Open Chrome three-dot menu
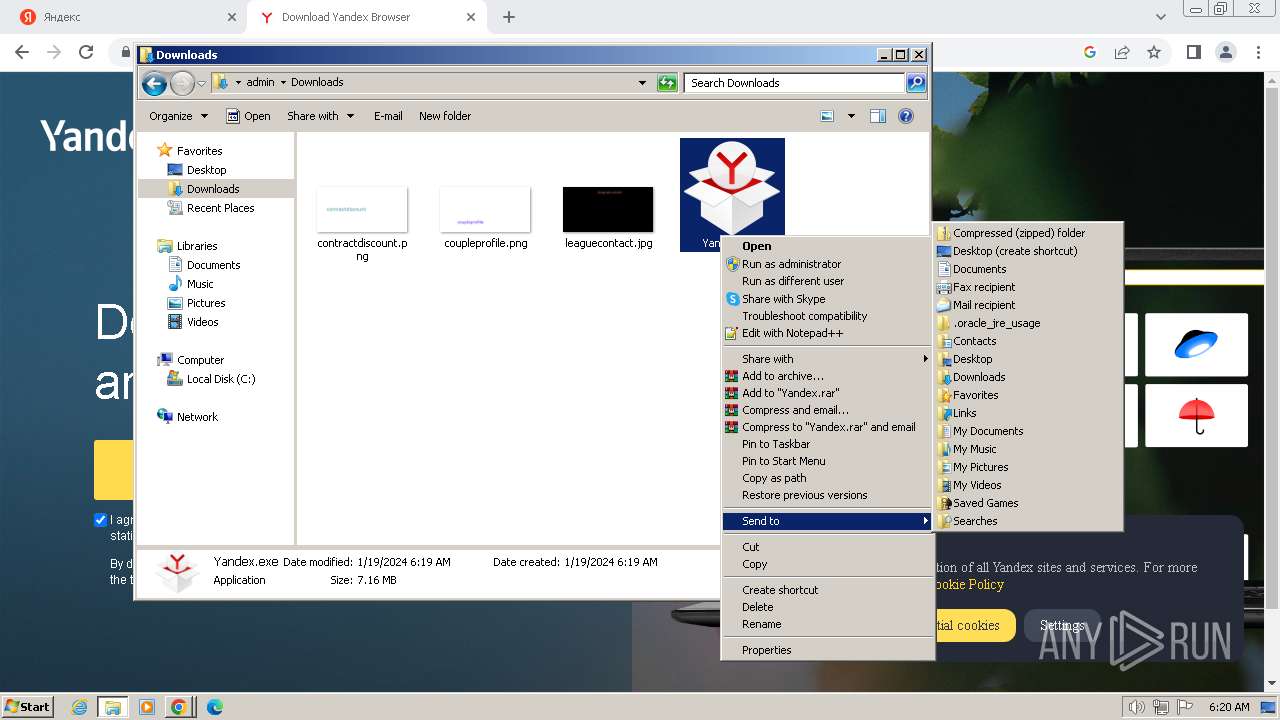Screen dimensions: 1280x720 (x=1257, y=52)
